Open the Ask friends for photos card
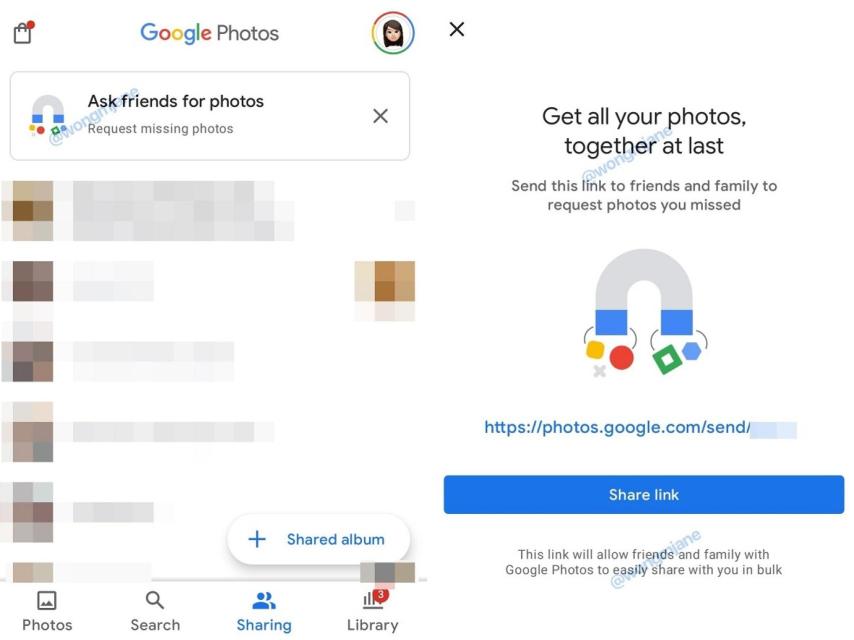Screen dimensions: 854x640 tap(210, 116)
